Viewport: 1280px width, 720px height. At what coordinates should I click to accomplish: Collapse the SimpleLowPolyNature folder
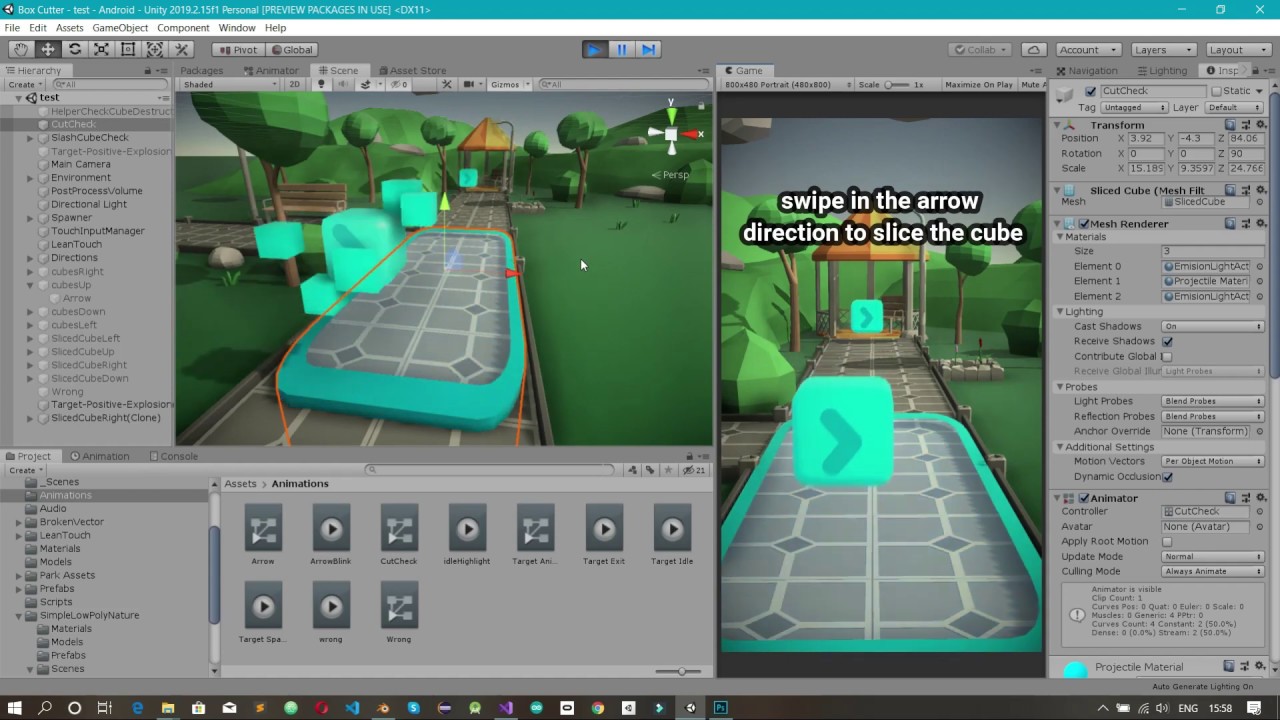click(x=19, y=615)
